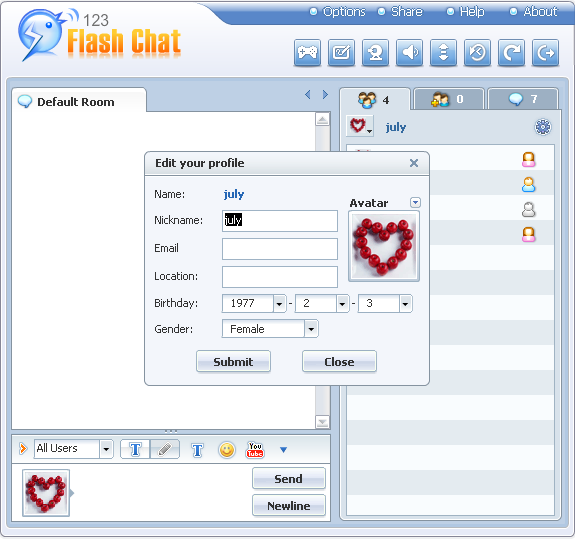
Task: Expand the Avatar selection arrow
Action: [x=415, y=202]
